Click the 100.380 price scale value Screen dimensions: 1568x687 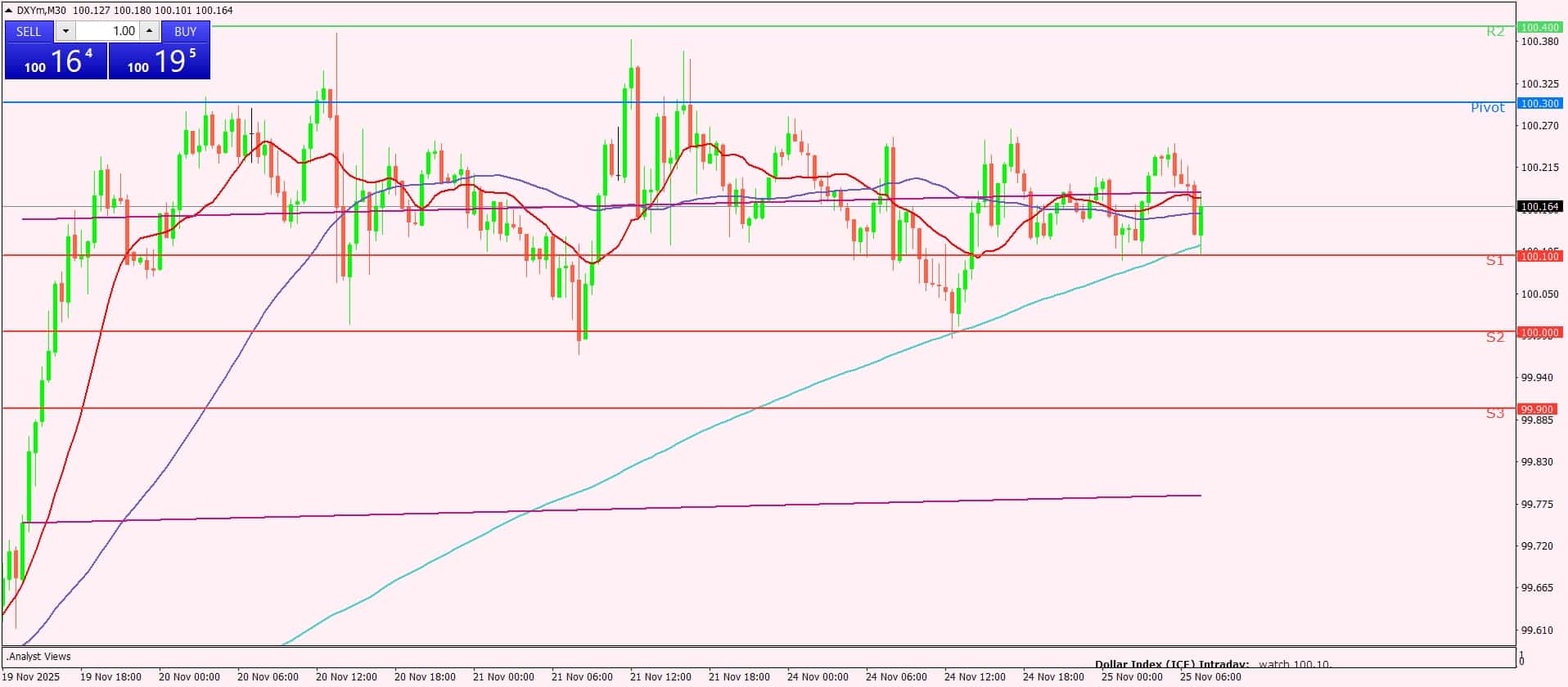1539,41
